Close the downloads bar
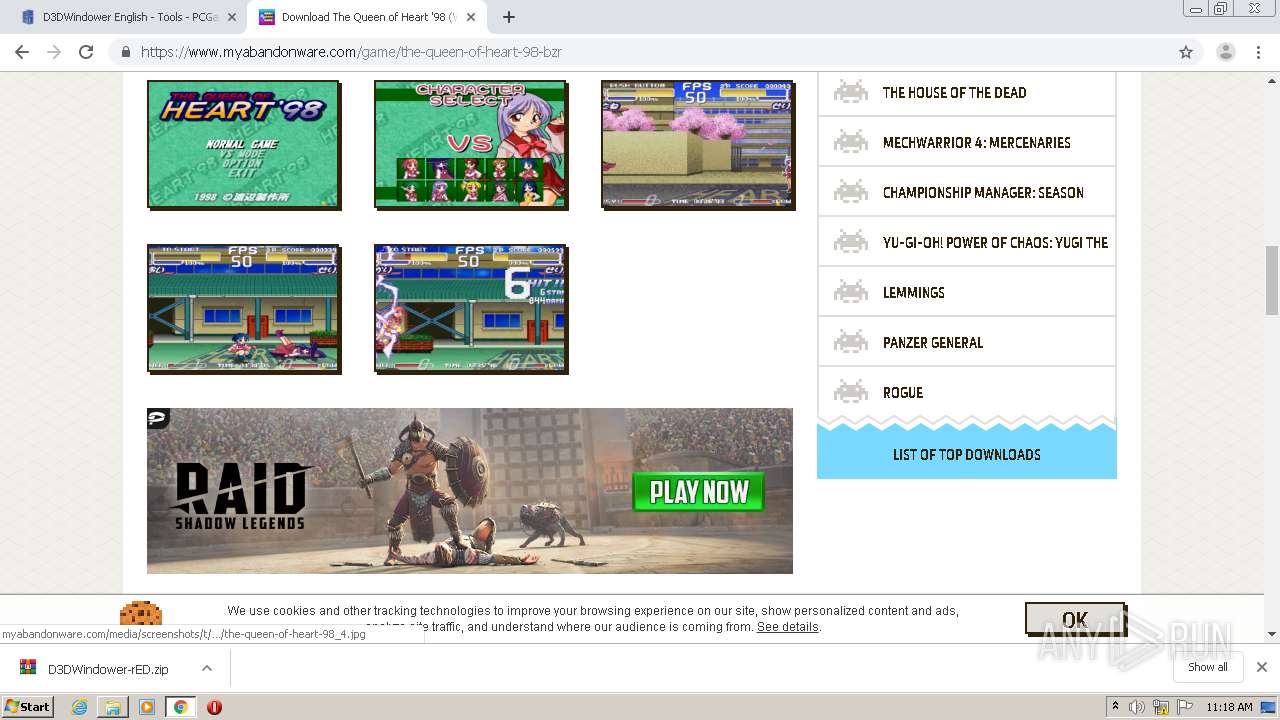This screenshot has height=720, width=1280. (1261, 667)
